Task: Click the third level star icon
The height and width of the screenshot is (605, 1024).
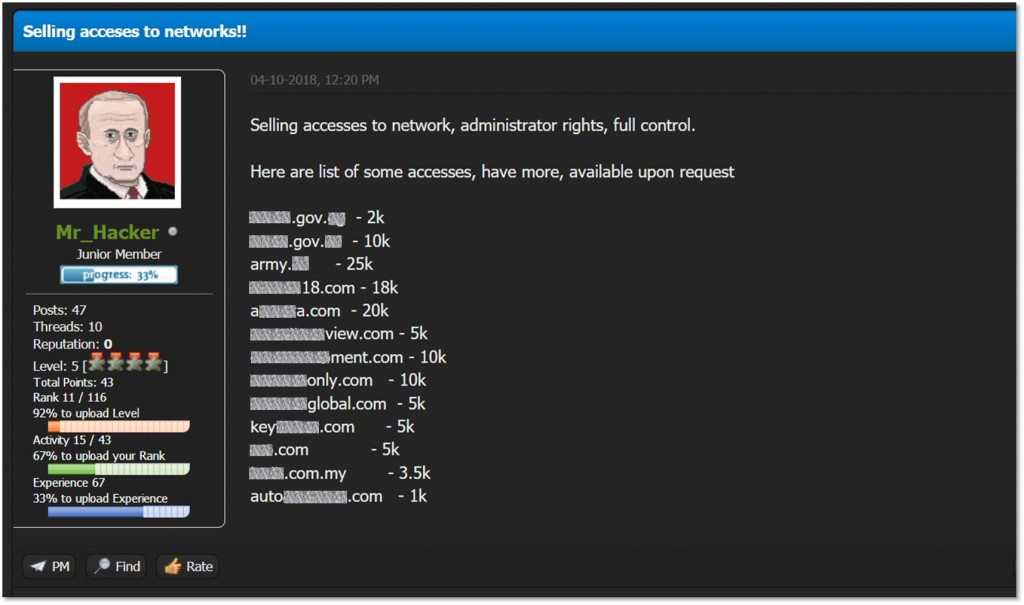Action: (x=134, y=364)
